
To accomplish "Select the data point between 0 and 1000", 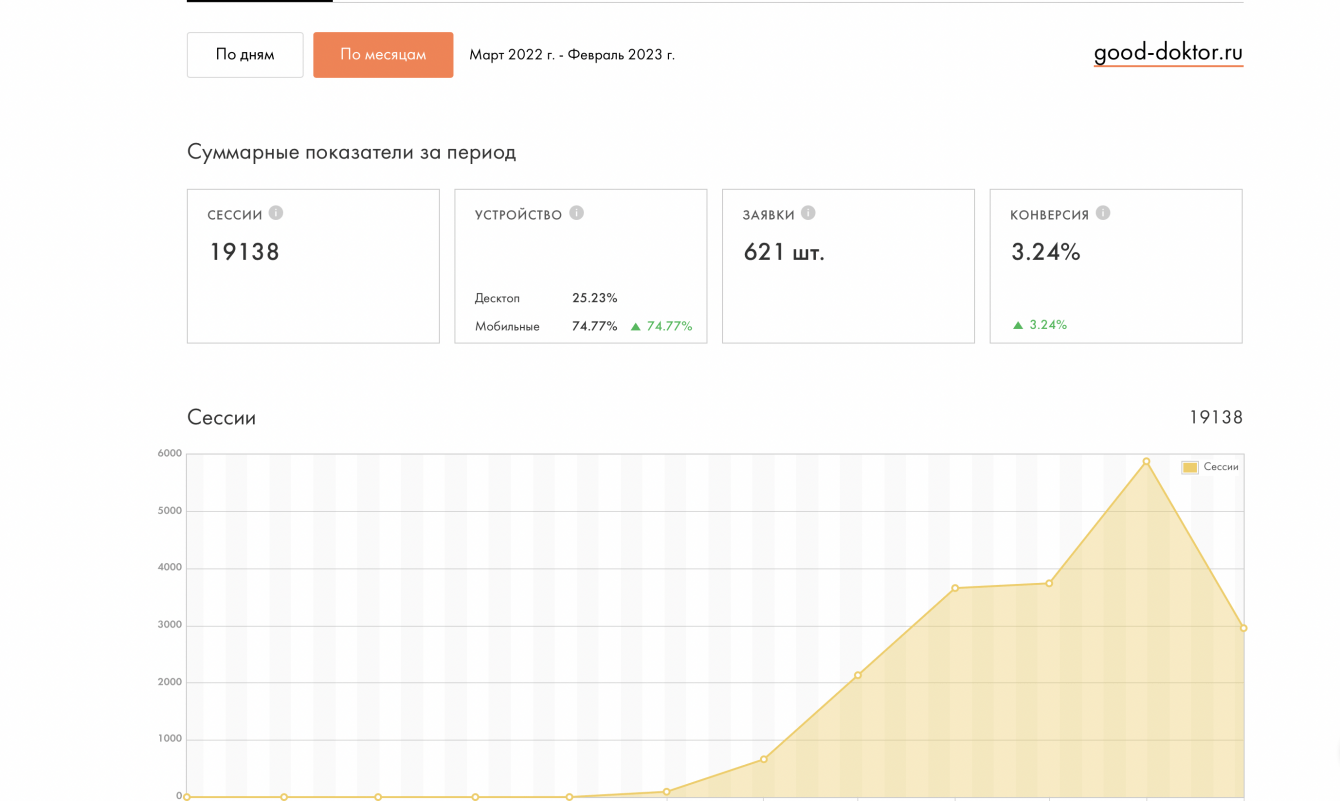I will pos(763,760).
